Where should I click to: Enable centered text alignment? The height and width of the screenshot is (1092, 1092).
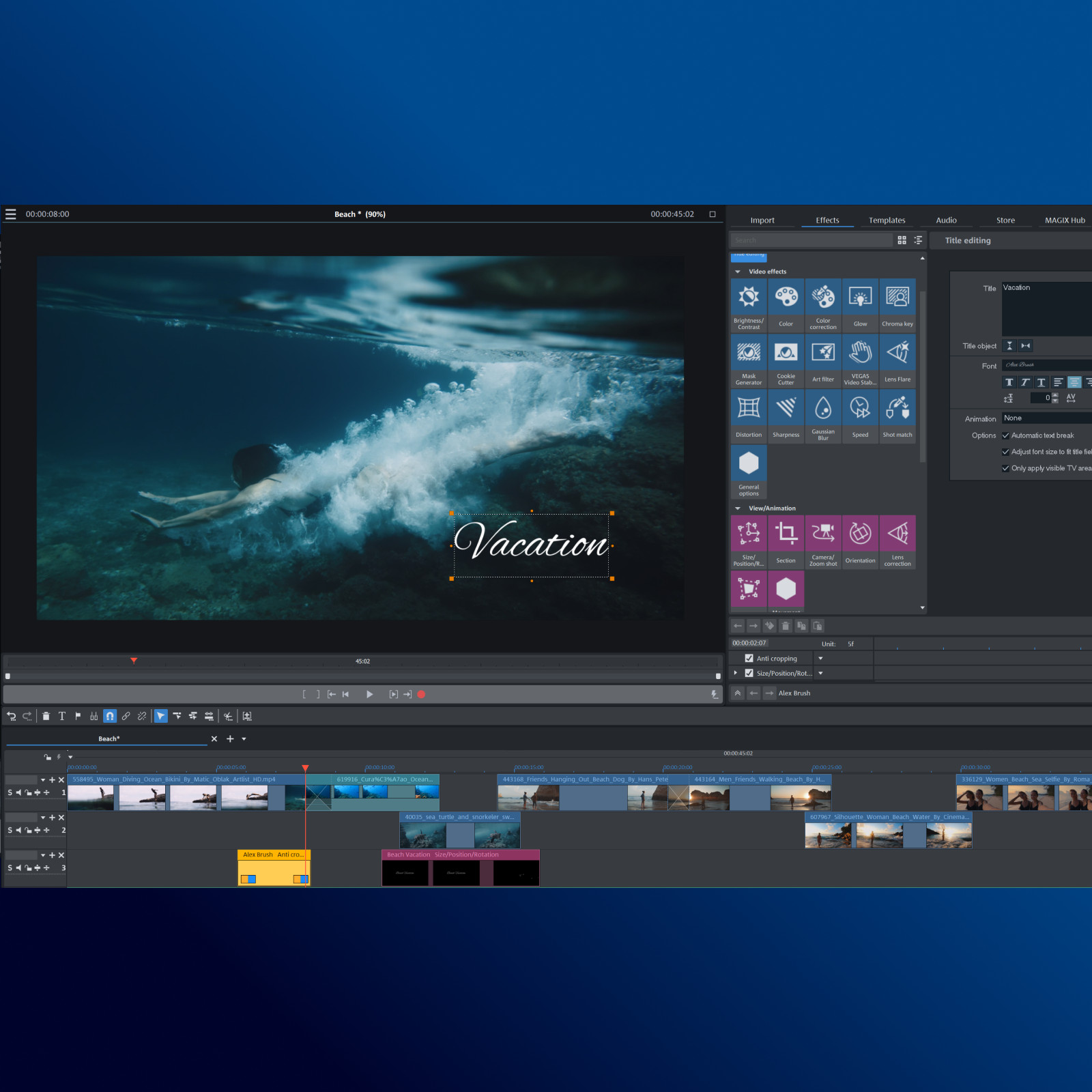tap(1074, 382)
